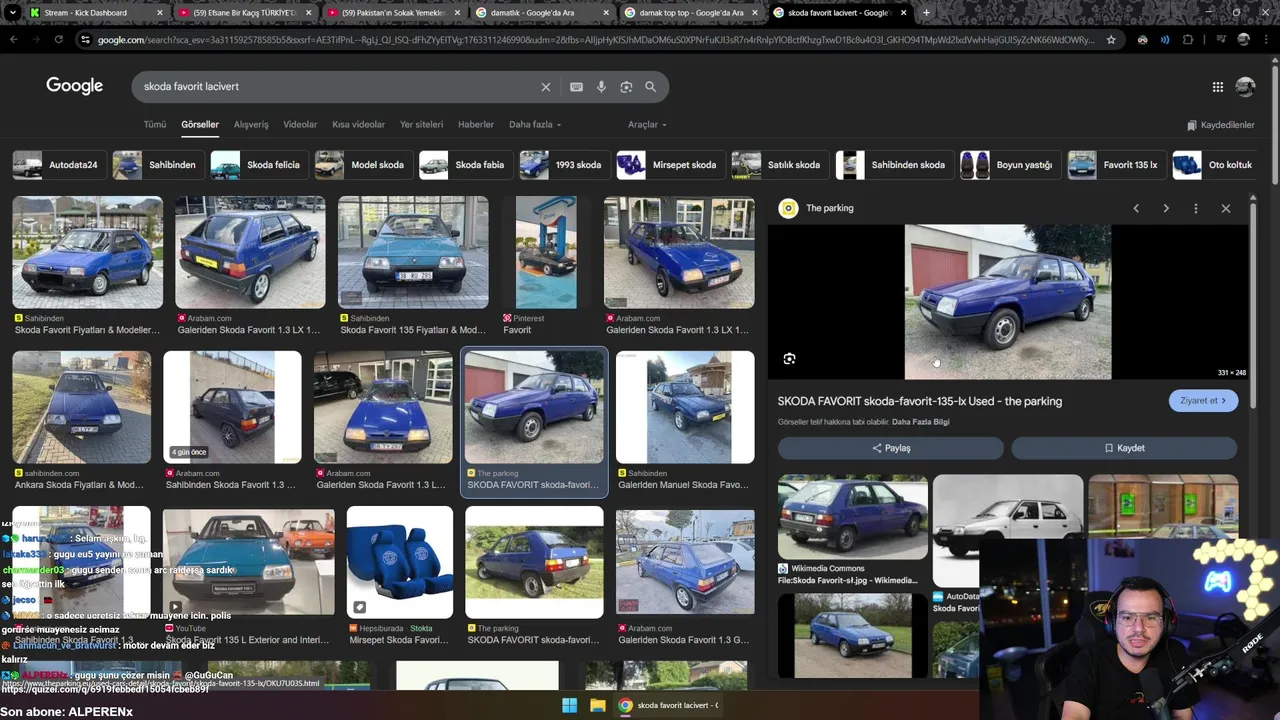This screenshot has height=720, width=1280.
Task: Click the browser address bar URL
Action: point(595,40)
